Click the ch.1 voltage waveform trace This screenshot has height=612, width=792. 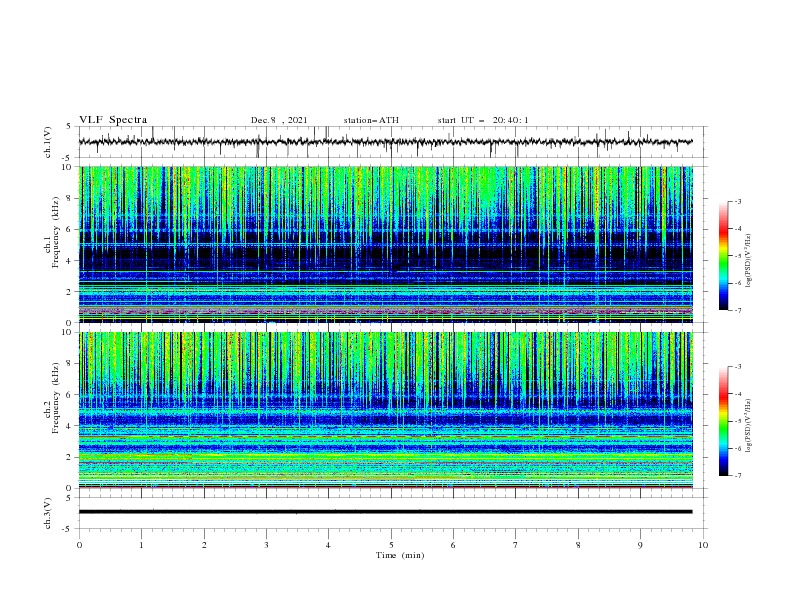point(385,142)
